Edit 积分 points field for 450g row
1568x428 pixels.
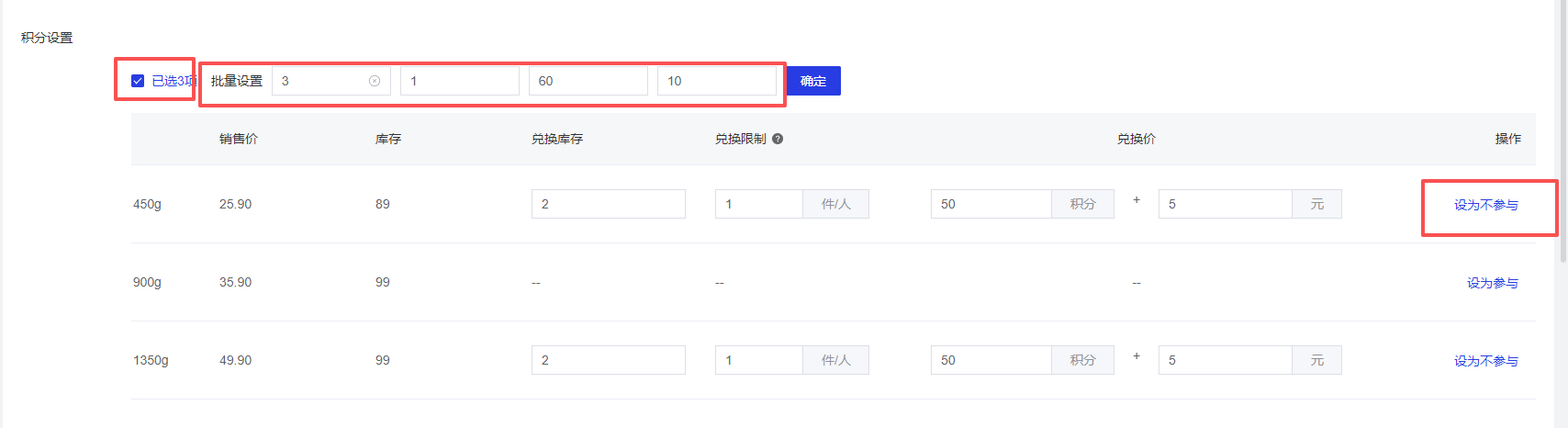991,204
